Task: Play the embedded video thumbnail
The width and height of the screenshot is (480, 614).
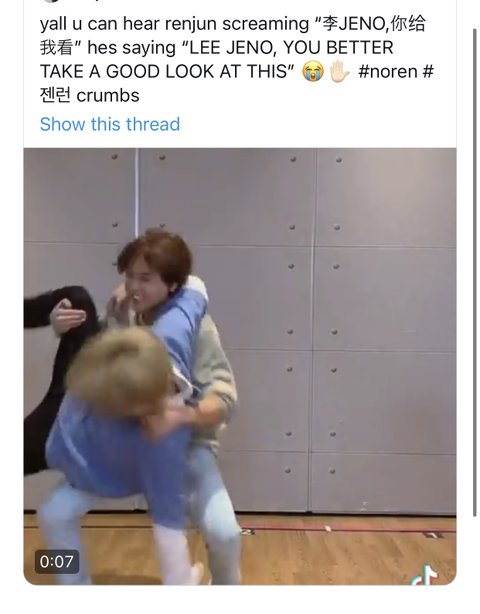Action: pyautogui.click(x=240, y=366)
